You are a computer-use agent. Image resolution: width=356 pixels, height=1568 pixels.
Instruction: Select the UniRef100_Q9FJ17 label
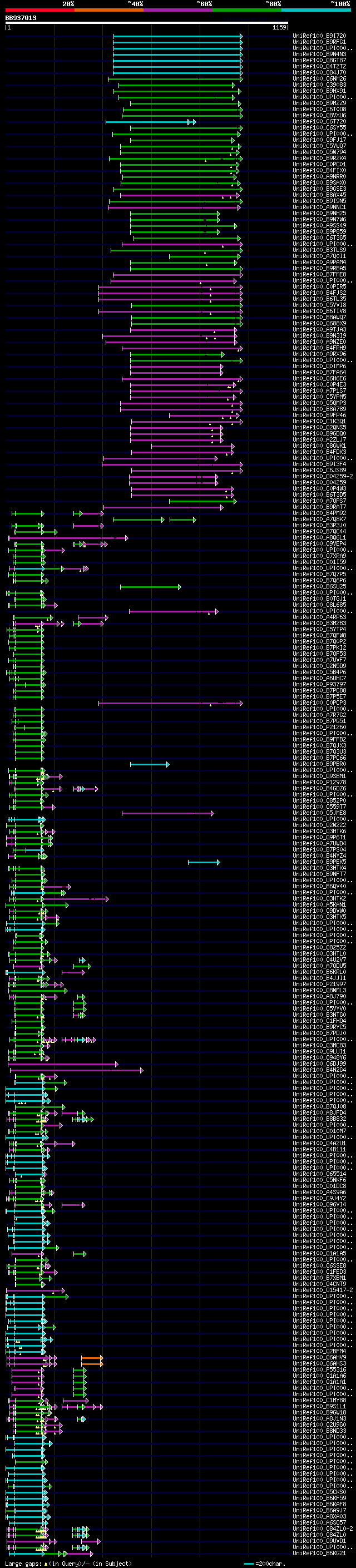click(x=319, y=140)
